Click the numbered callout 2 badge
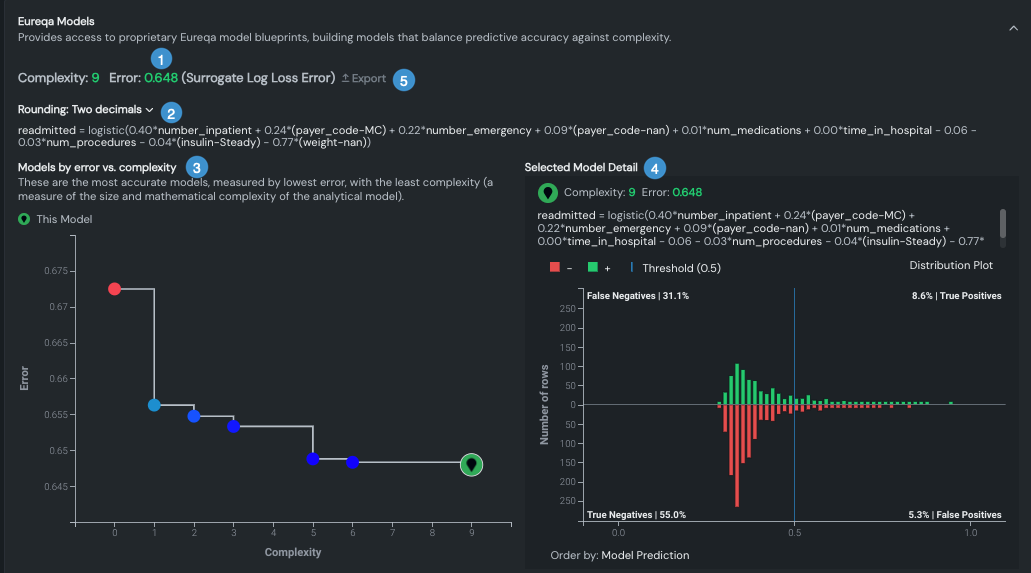 pos(173,113)
